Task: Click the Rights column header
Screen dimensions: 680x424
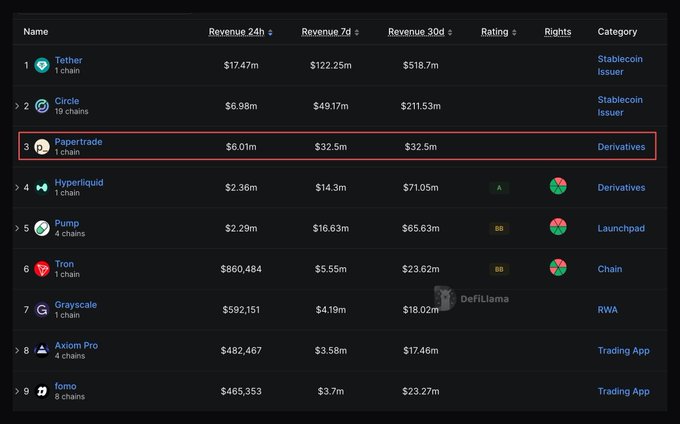Action: coord(558,32)
